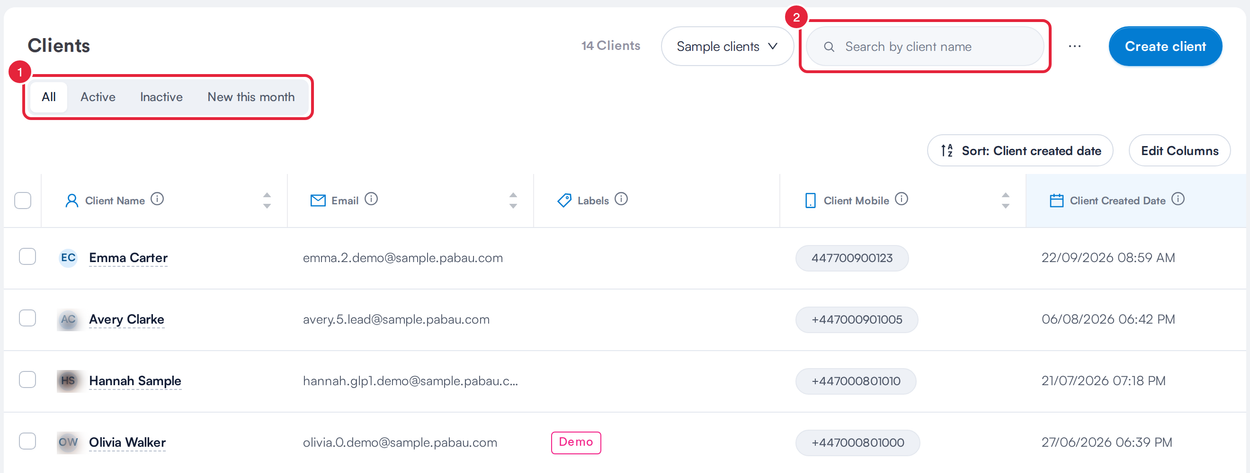Open the three-dot more options menu
This screenshot has width=1250, height=473.
coord(1075,46)
